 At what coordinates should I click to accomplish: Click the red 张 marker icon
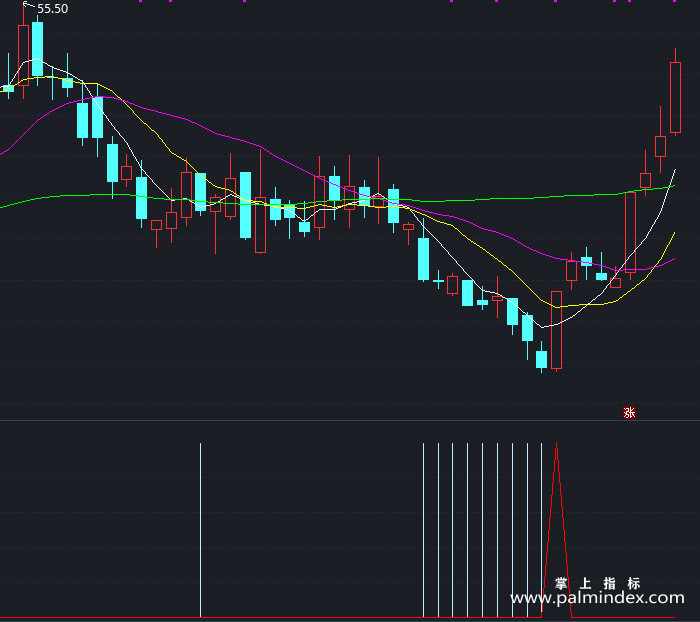click(x=629, y=413)
